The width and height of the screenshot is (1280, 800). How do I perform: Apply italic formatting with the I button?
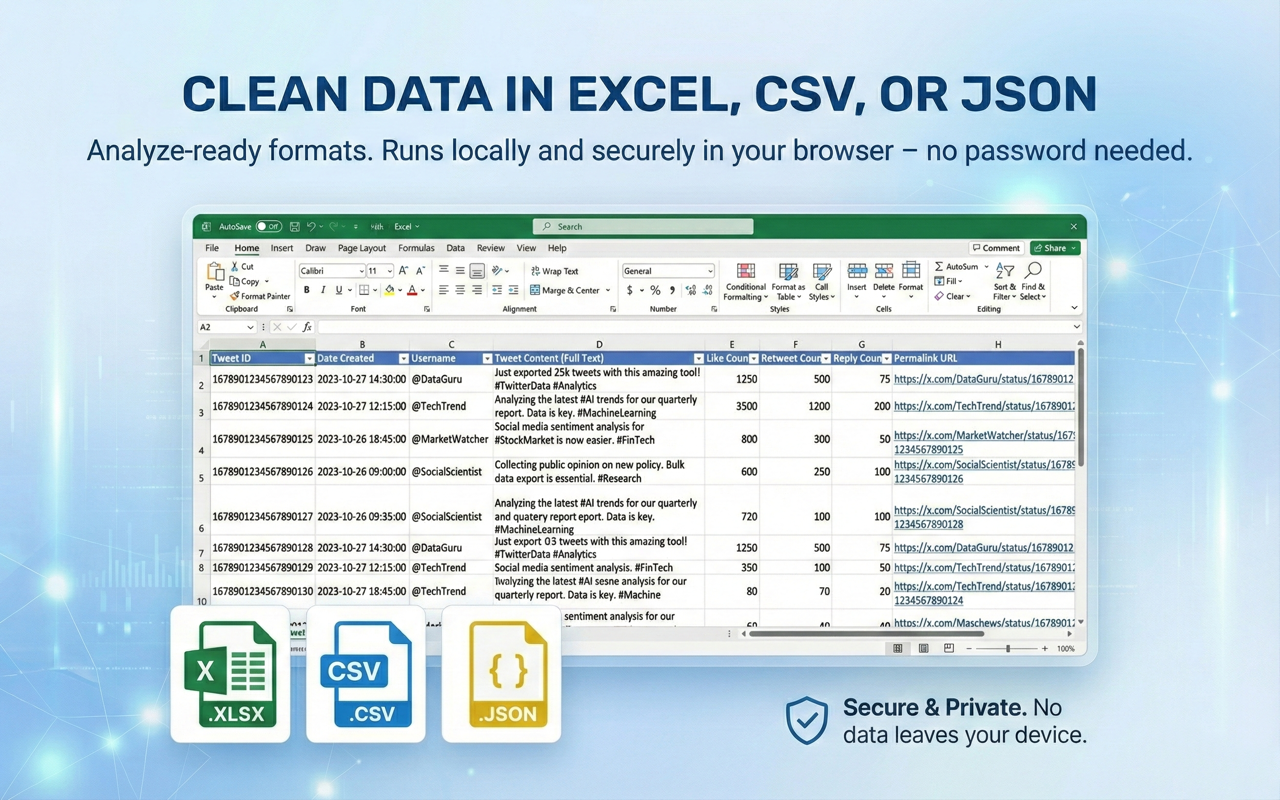[x=322, y=290]
